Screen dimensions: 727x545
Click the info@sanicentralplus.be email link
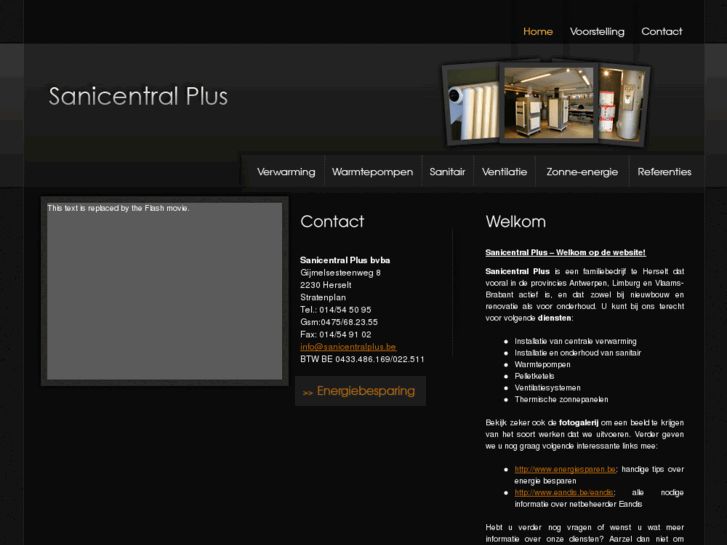(x=348, y=347)
